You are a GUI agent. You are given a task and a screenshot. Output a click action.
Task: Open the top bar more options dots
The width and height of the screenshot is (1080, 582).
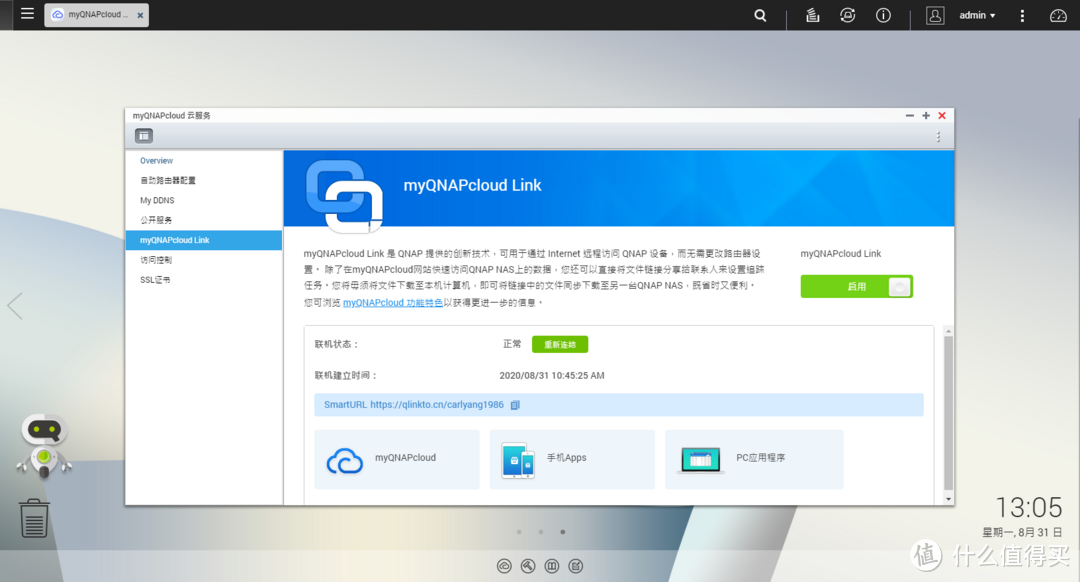pos(1022,15)
